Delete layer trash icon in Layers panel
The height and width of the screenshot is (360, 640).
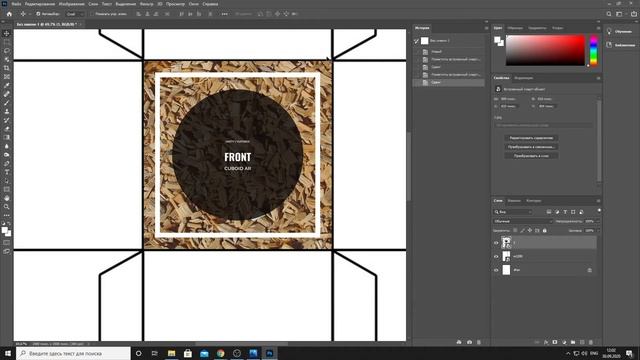click(591, 342)
